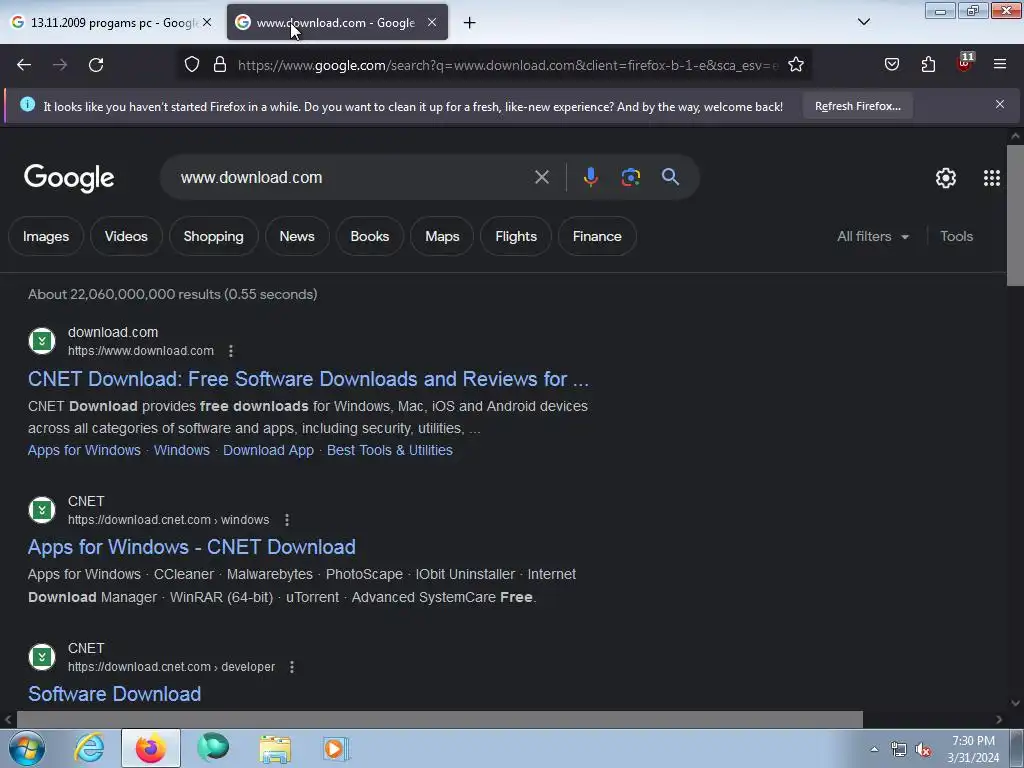Submit search with magnifier icon
This screenshot has width=1024, height=768.
(670, 177)
